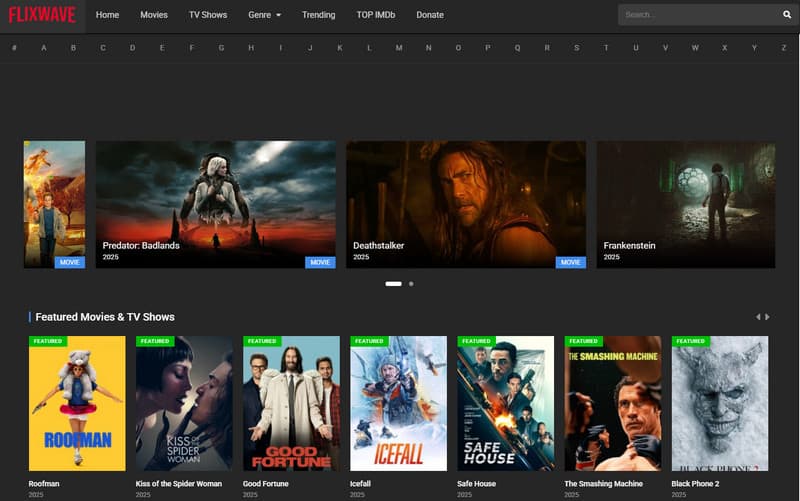Viewport: 800px width, 501px height.
Task: Filter titles by letter A
Action: (x=44, y=48)
